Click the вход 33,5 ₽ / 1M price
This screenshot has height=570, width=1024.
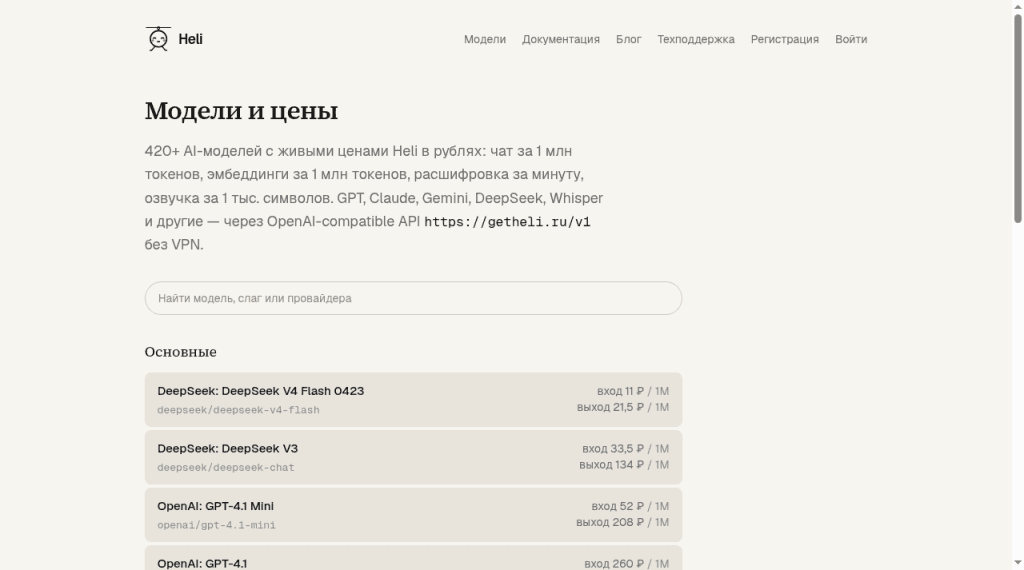626,449
